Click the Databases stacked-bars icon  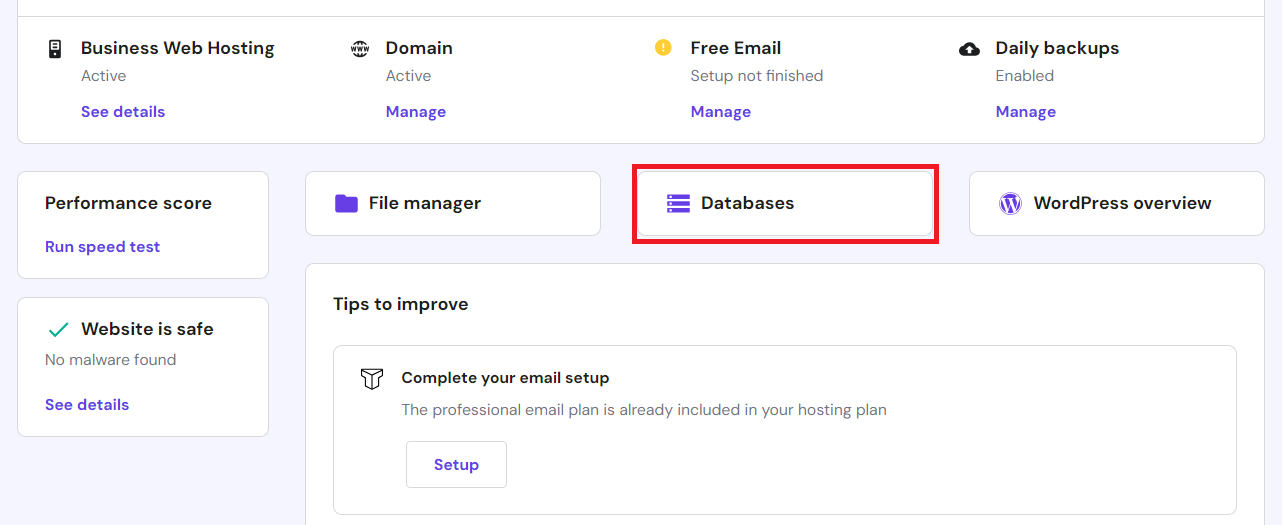(x=678, y=204)
